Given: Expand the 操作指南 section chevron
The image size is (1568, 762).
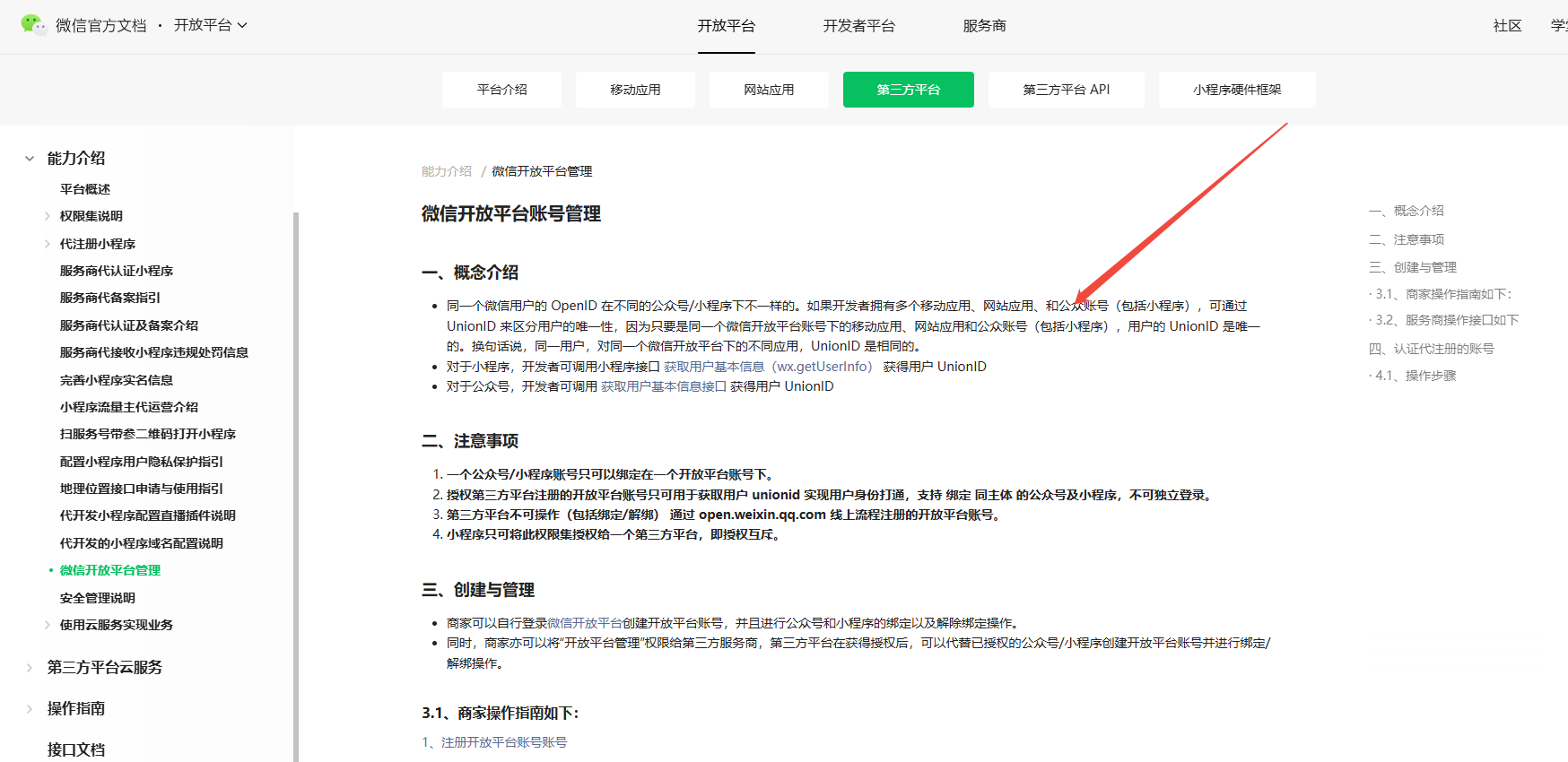Looking at the screenshot, I should 30,708.
